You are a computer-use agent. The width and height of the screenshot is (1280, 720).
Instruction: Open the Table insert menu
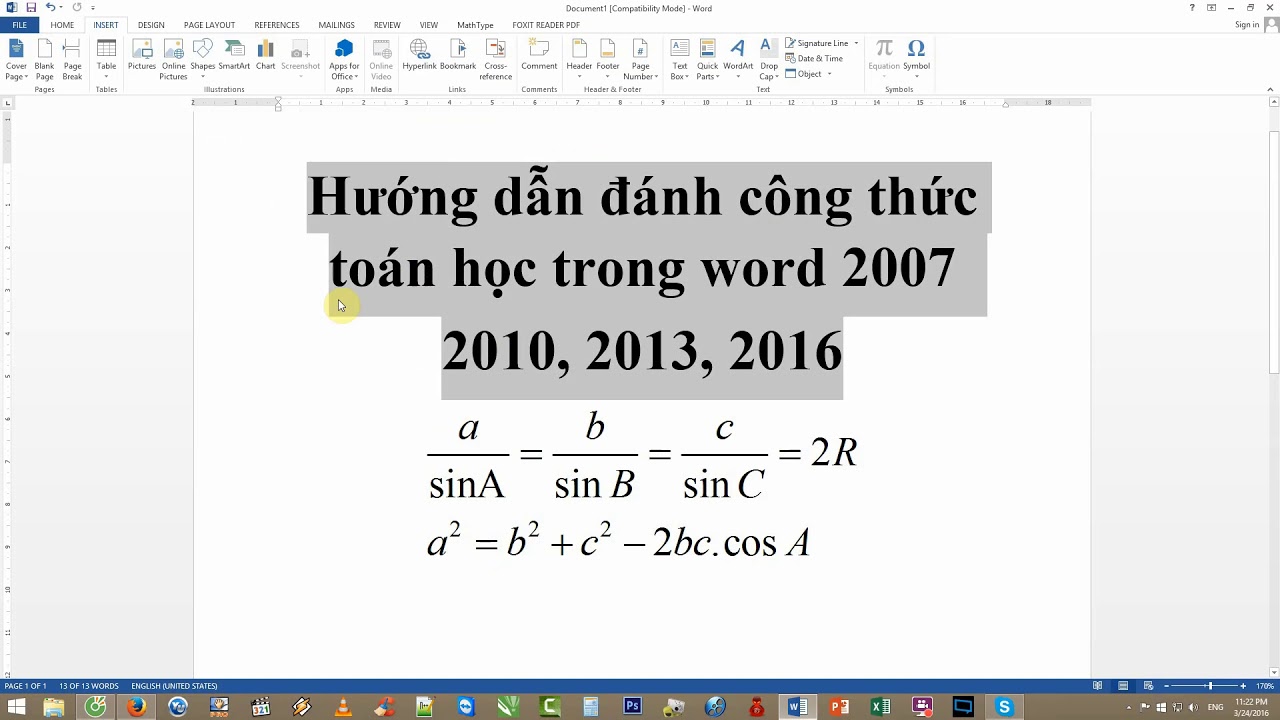(106, 60)
